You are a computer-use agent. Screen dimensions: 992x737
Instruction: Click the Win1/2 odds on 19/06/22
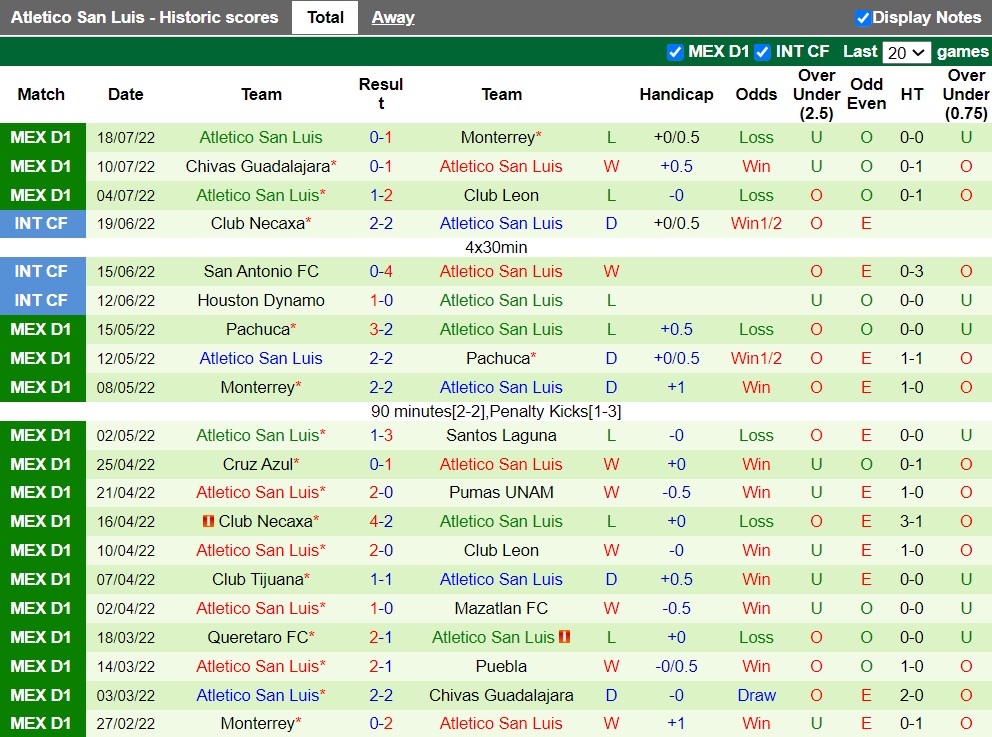756,223
